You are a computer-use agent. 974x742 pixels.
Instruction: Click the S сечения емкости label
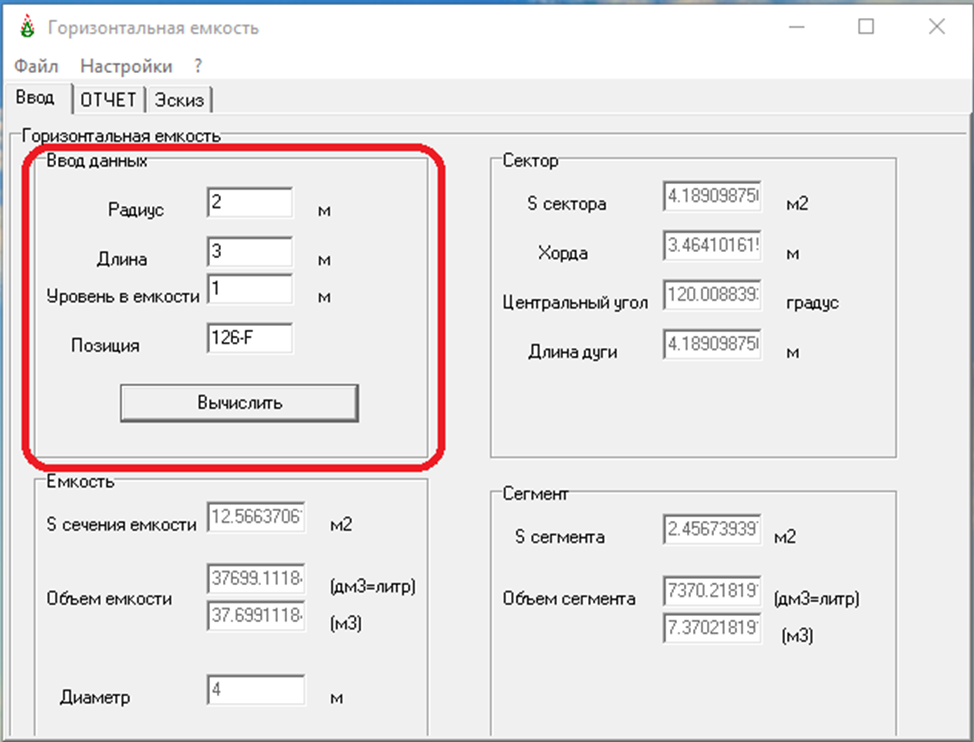pos(121,525)
